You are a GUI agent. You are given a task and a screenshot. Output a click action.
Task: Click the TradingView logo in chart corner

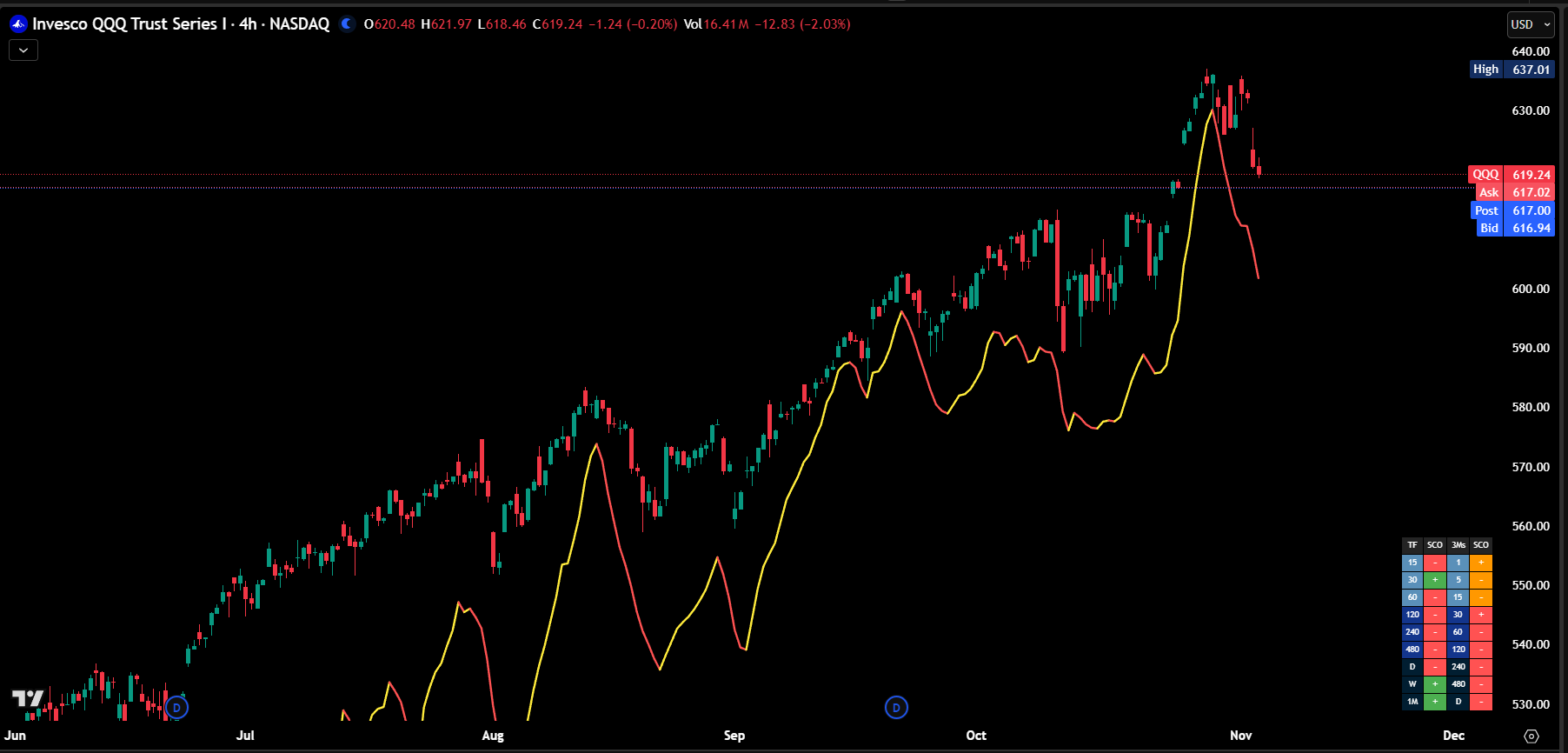pyautogui.click(x=28, y=698)
